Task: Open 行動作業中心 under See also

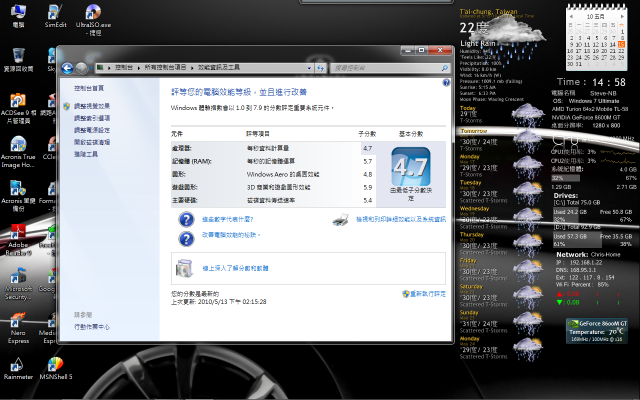Action: pos(92,327)
